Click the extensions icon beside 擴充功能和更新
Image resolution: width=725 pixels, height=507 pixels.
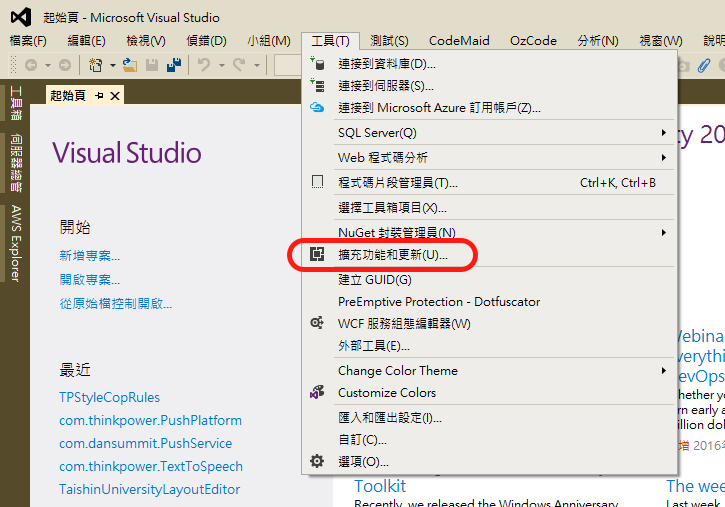pos(317,254)
